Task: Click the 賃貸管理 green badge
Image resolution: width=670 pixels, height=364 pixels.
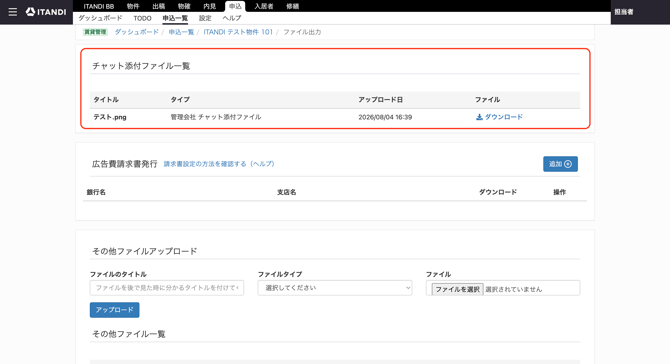Action: coord(95,32)
